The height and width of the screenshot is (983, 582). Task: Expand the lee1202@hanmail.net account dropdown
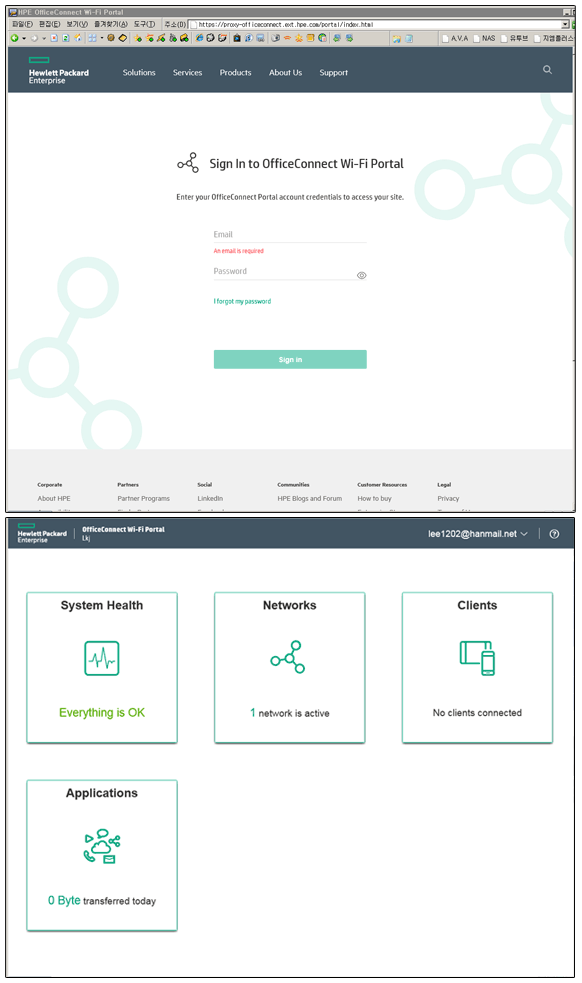478,534
